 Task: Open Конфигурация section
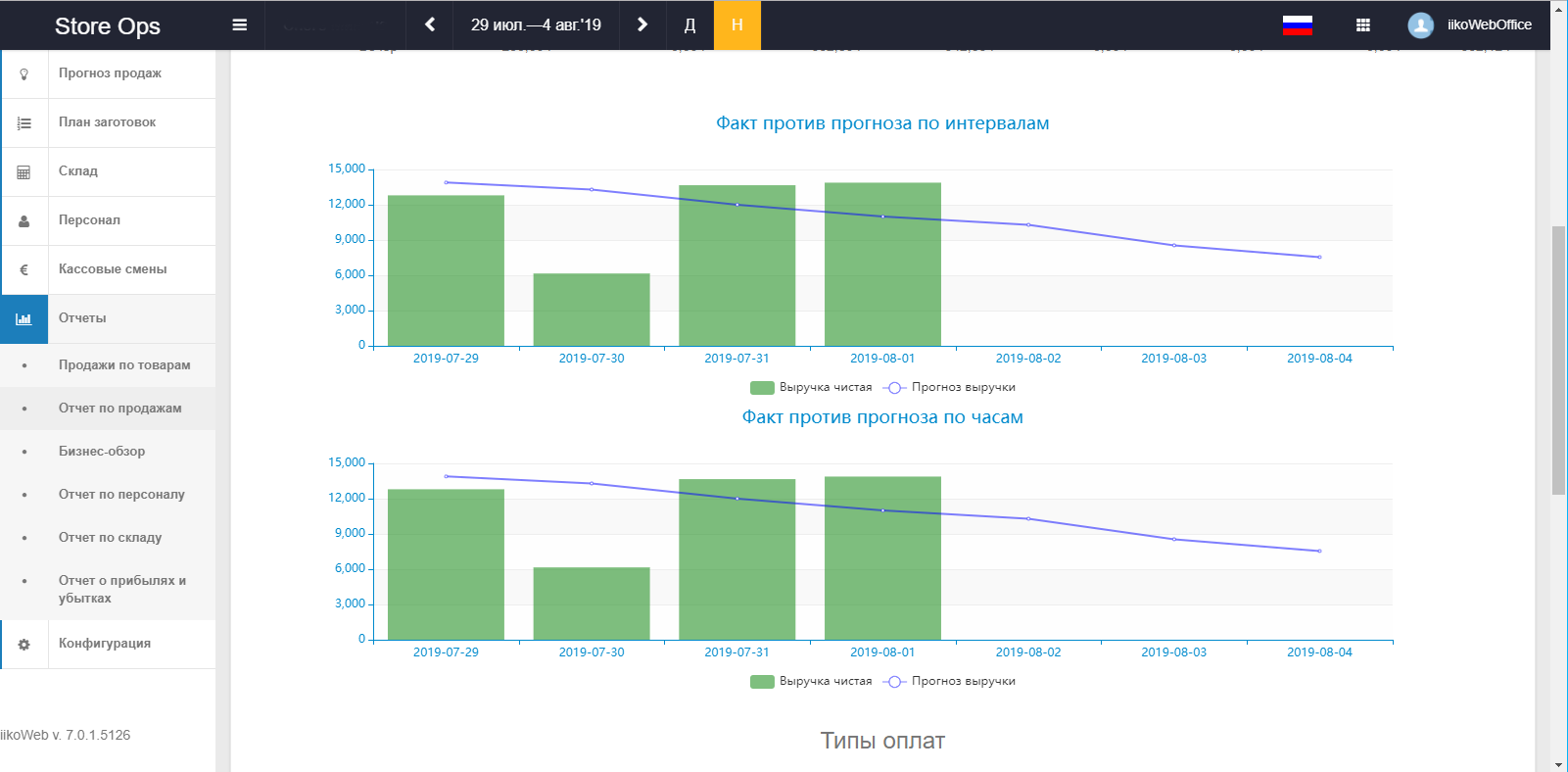tap(105, 644)
